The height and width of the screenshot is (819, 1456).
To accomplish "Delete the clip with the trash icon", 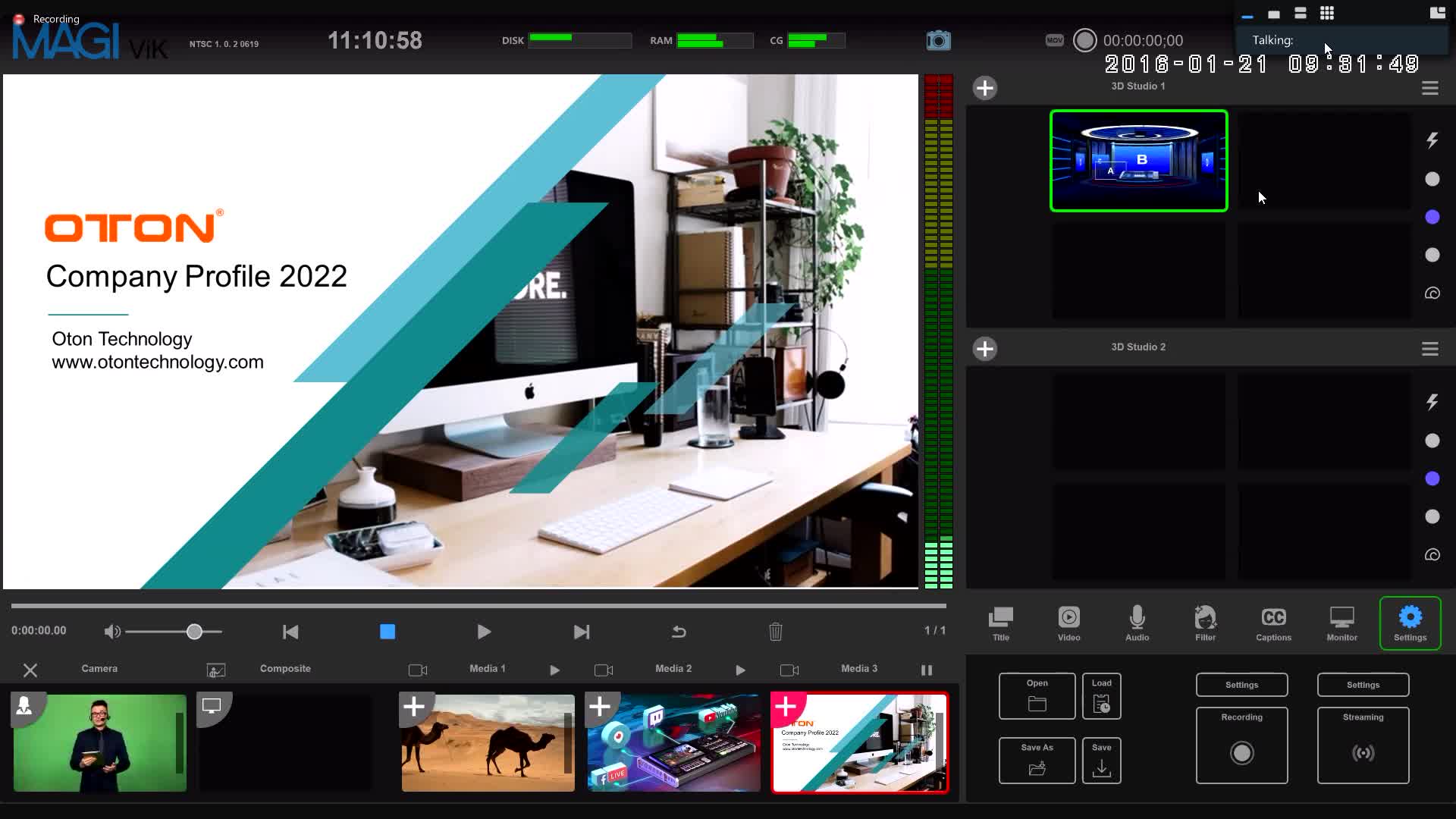I will pyautogui.click(x=775, y=632).
